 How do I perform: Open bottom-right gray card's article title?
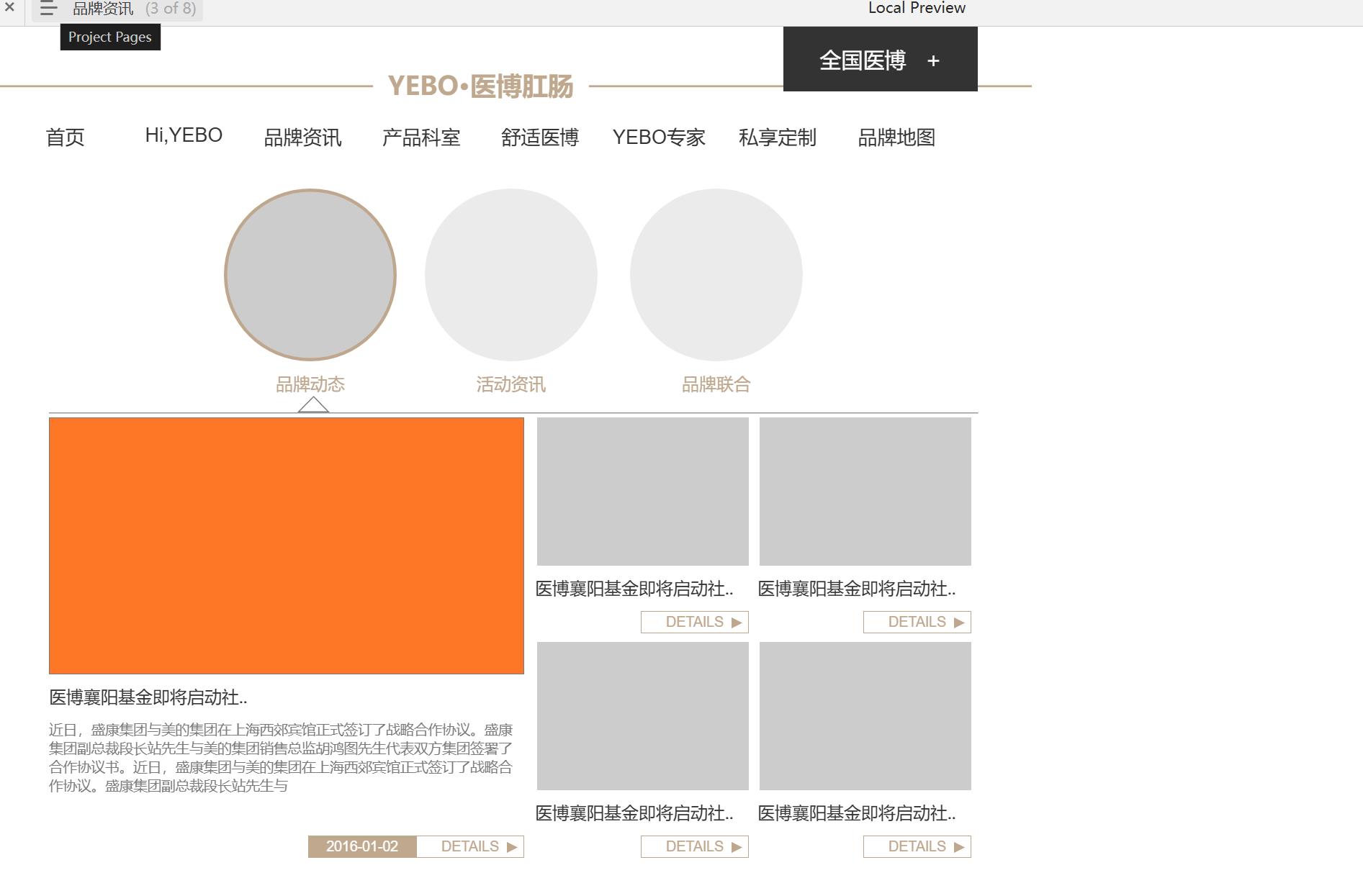point(857,813)
